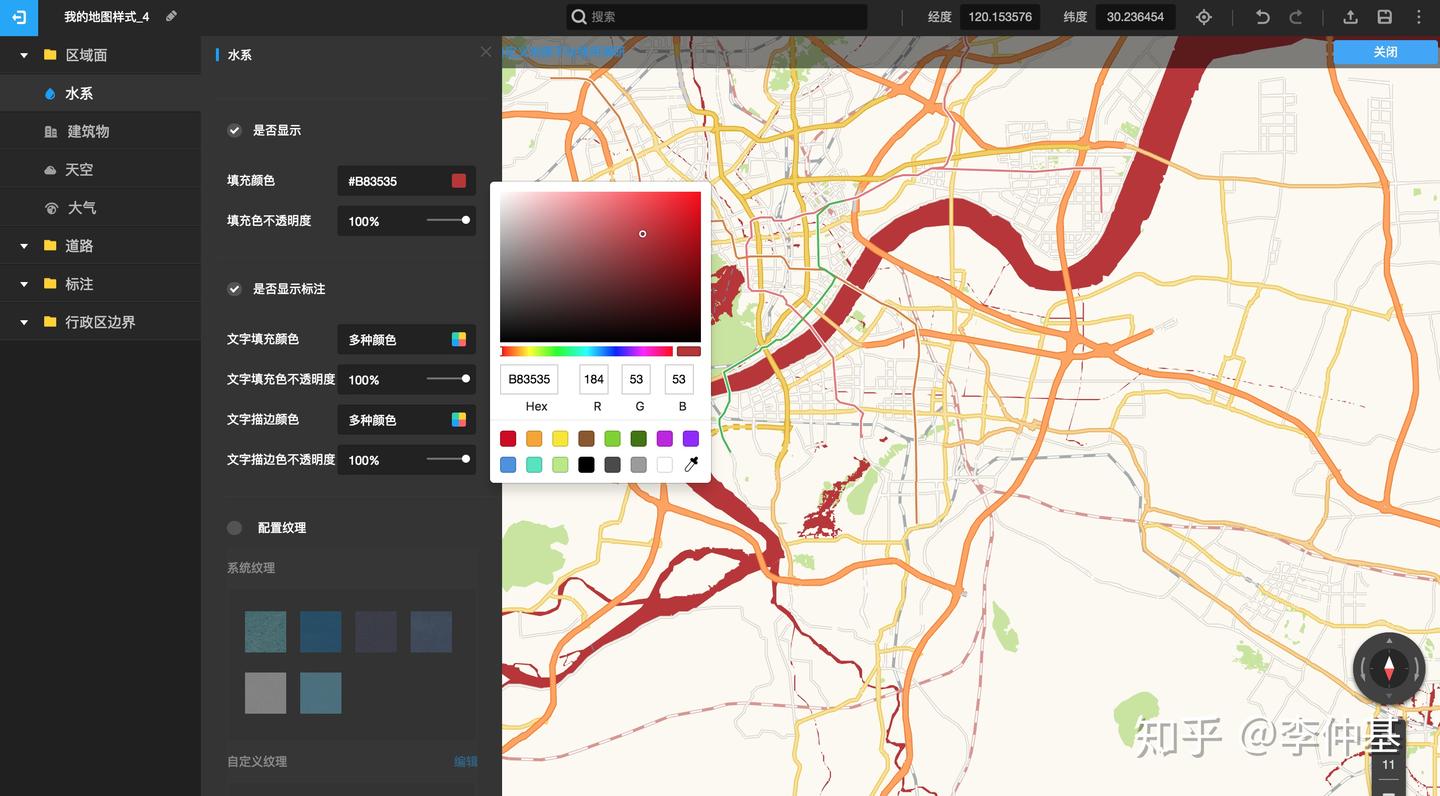Click the undo arrow icon in the top toolbar

click(x=1261, y=17)
